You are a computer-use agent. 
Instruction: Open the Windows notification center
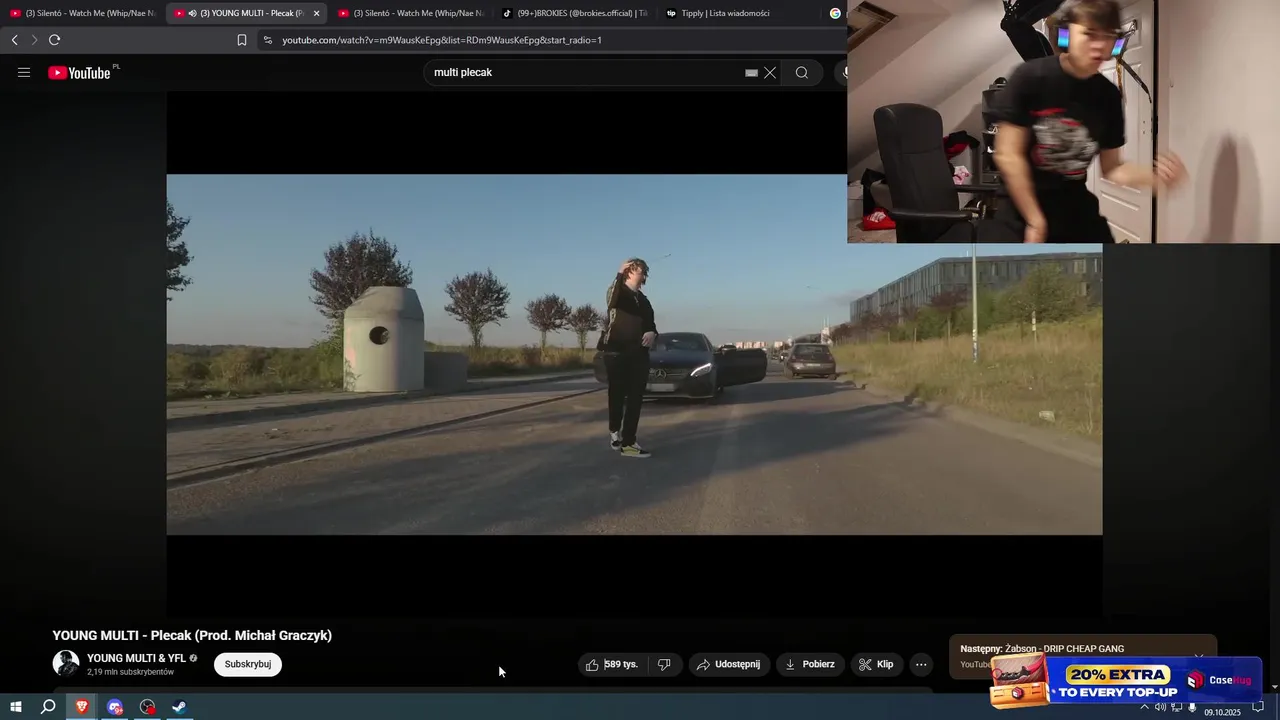tap(1259, 707)
